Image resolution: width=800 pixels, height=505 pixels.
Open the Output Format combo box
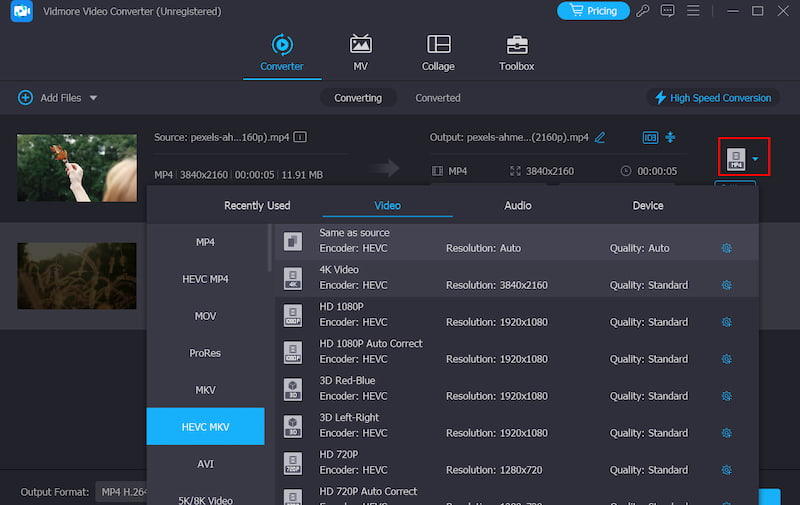(x=120, y=492)
